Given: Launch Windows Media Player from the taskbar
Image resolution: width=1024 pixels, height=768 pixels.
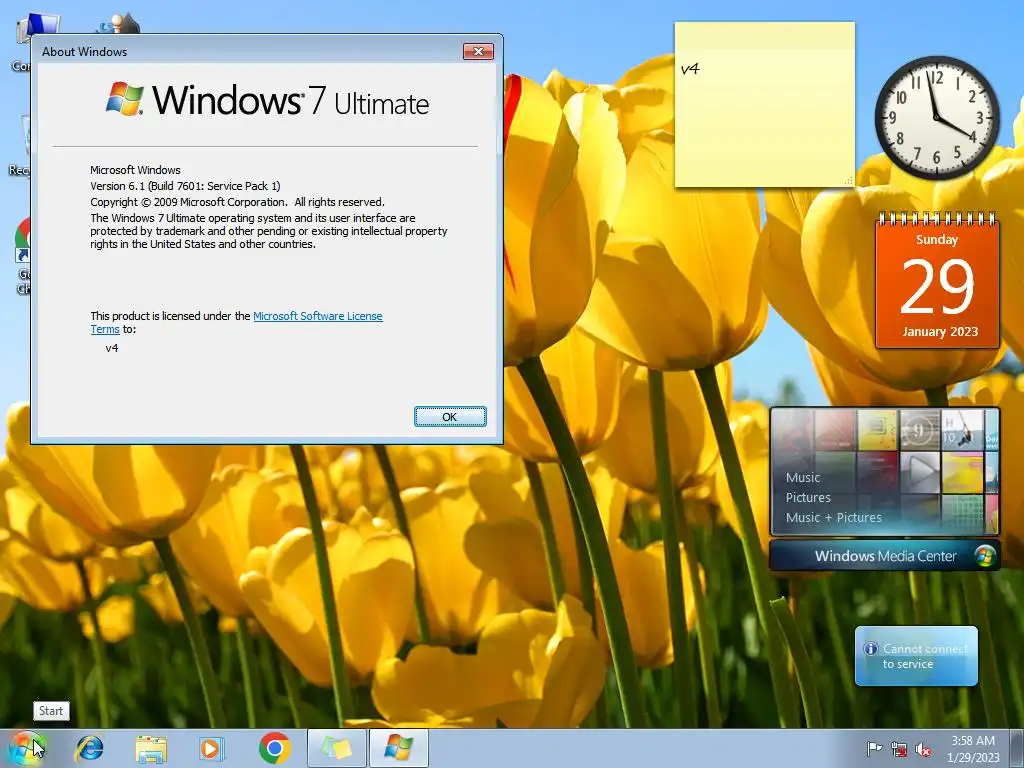Looking at the screenshot, I should pyautogui.click(x=211, y=748).
